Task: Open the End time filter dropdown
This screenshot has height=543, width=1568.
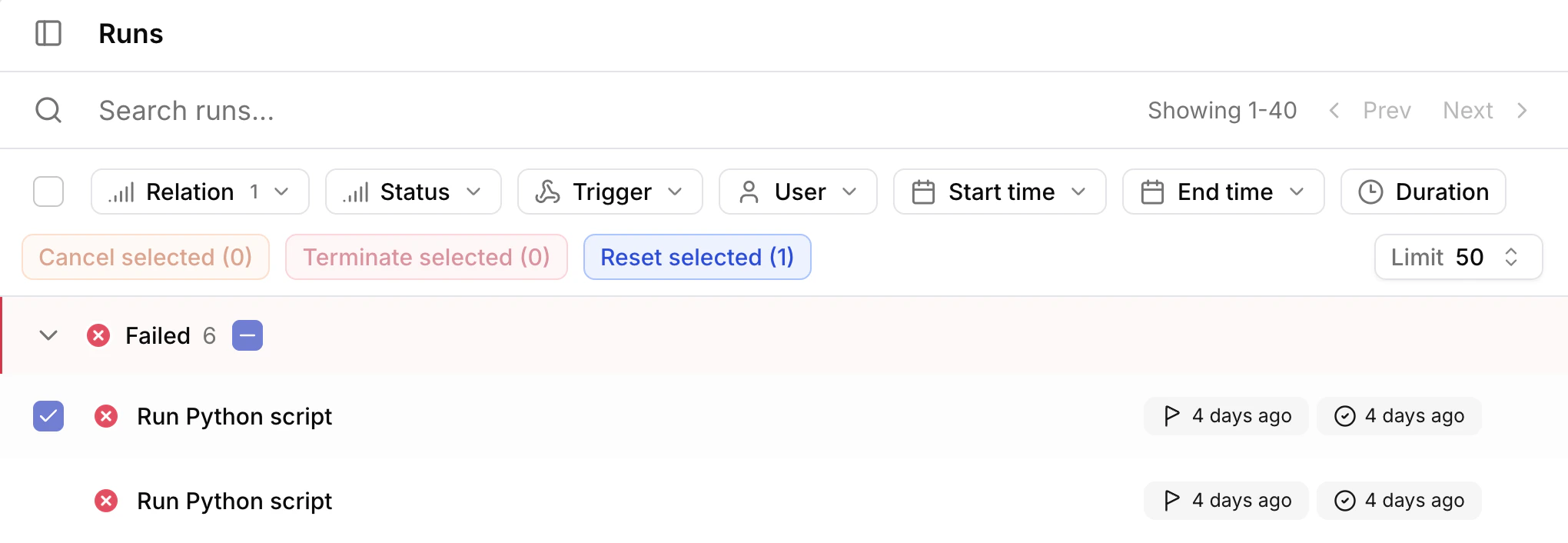Action: pyautogui.click(x=1223, y=192)
